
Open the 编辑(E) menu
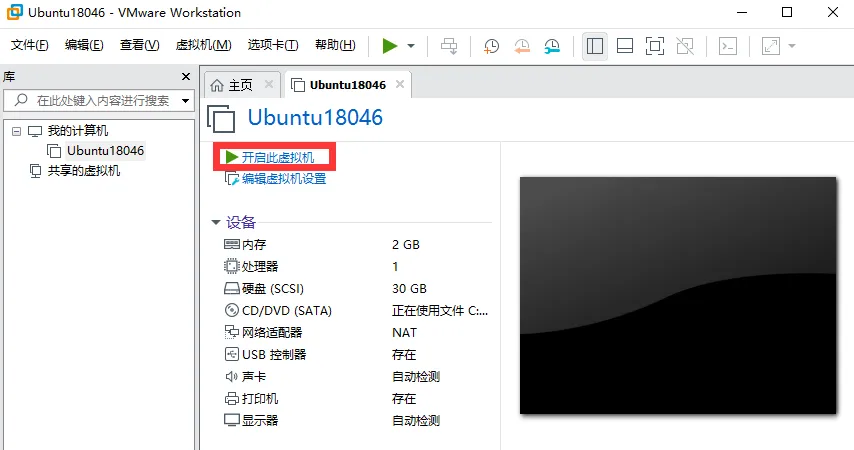coord(84,45)
